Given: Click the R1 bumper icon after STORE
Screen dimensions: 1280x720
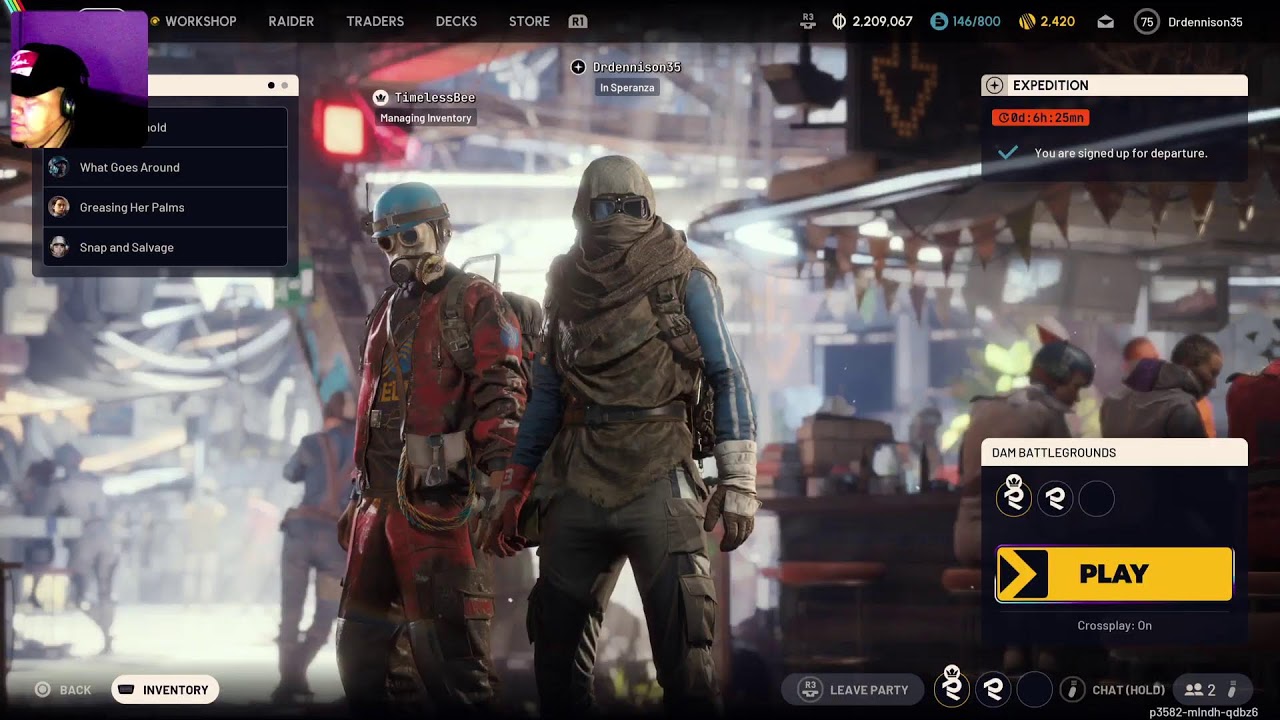Looking at the screenshot, I should (x=577, y=21).
